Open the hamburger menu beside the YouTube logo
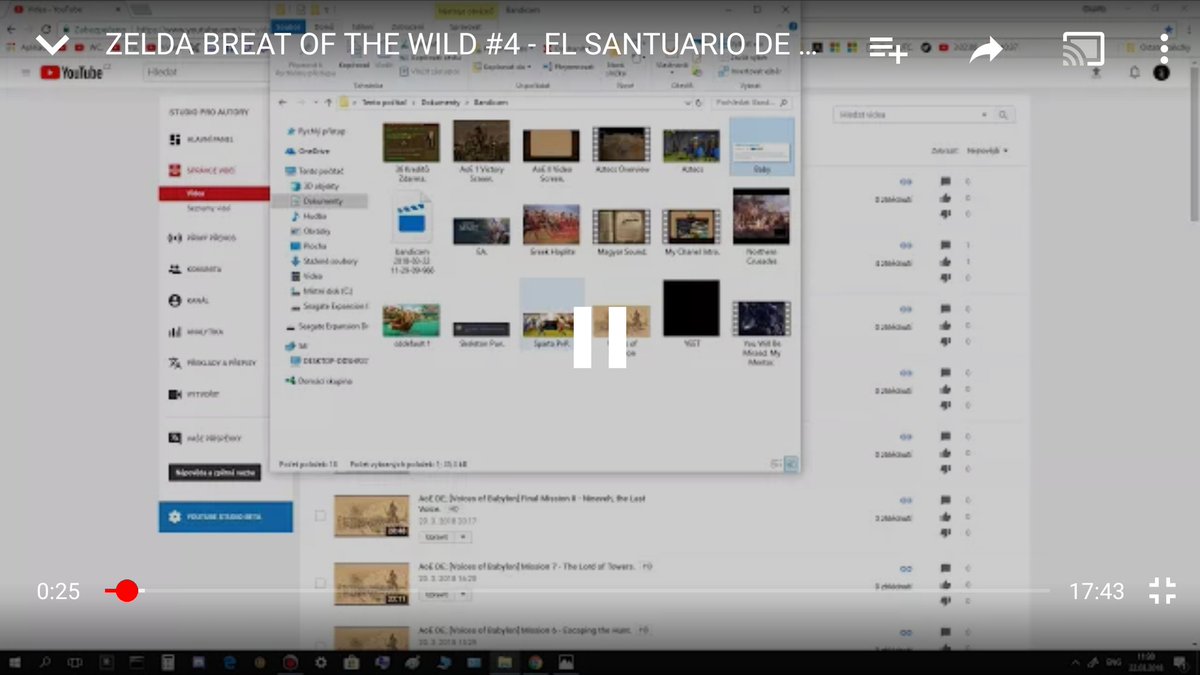Screen dimensions: 1200x675 coord(25,72)
